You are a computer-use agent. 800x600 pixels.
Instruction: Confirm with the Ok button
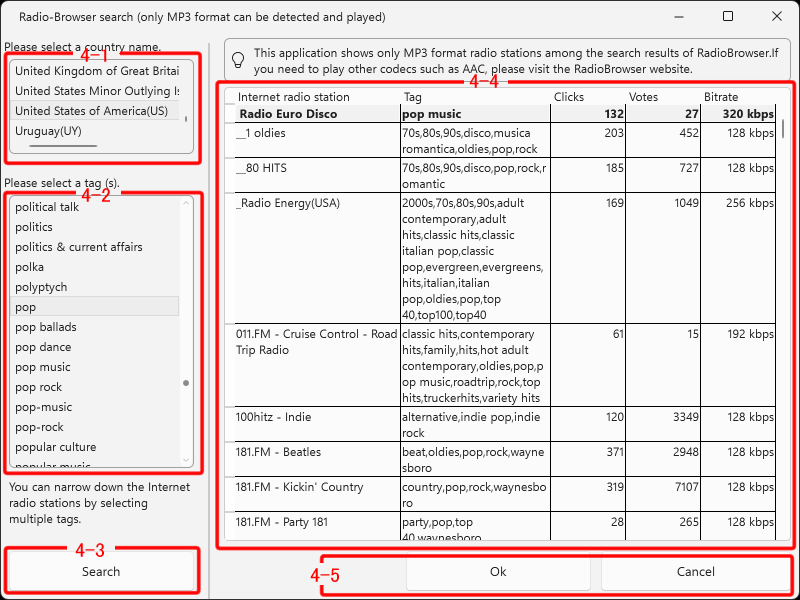tap(498, 572)
